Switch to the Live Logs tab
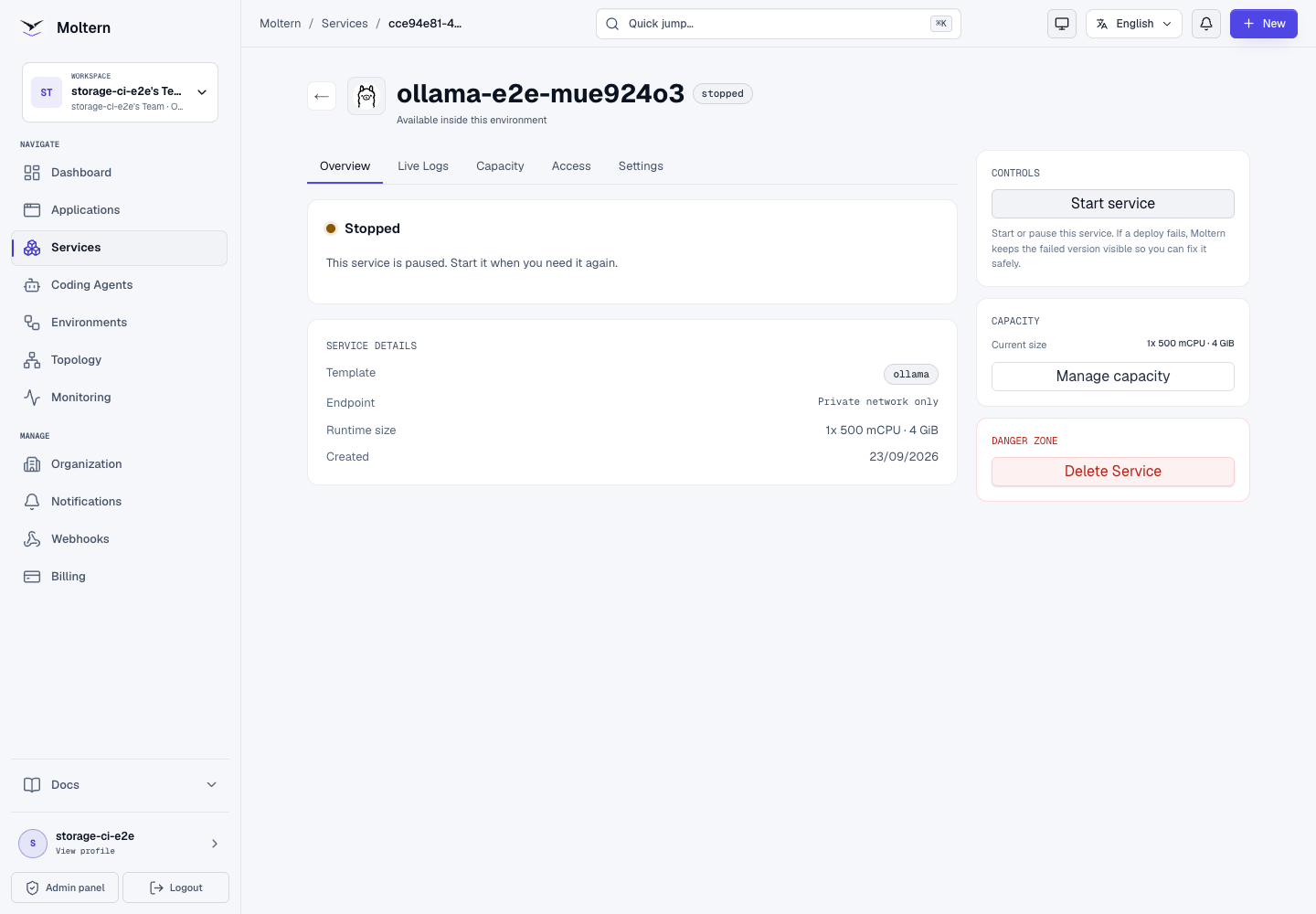This screenshot has width=1316, height=914. pos(423,166)
